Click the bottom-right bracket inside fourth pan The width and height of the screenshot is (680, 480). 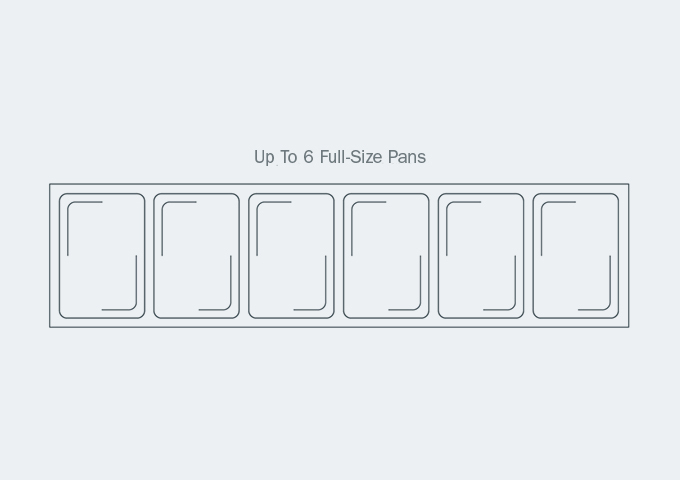[405, 283]
